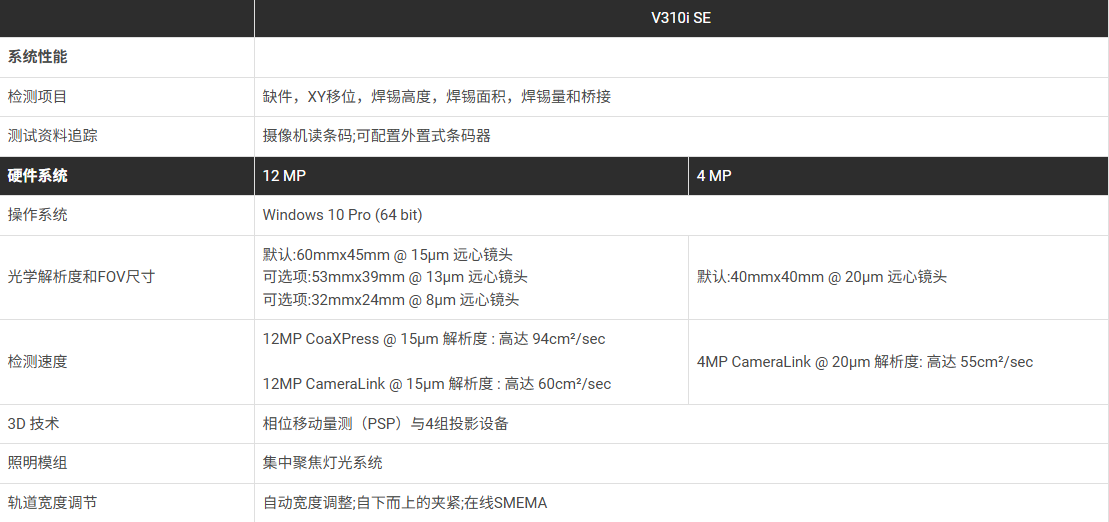Viewport: 1109px width, 522px height.
Task: Click the 集中聚焦灯光系统 lighting cell
Action: [x=322, y=463]
